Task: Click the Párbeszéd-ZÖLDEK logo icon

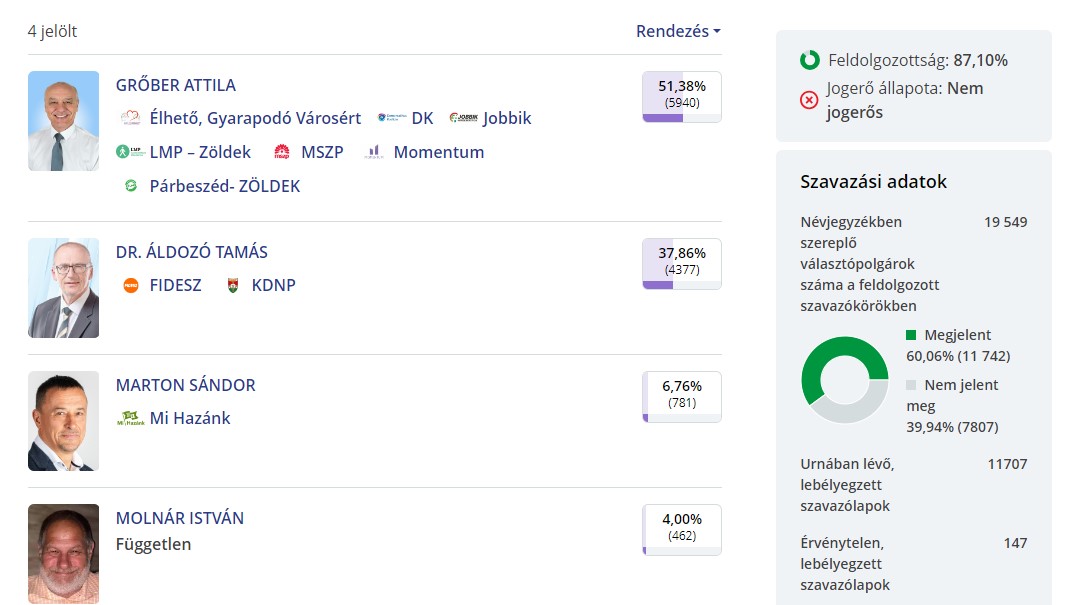Action: (130, 186)
